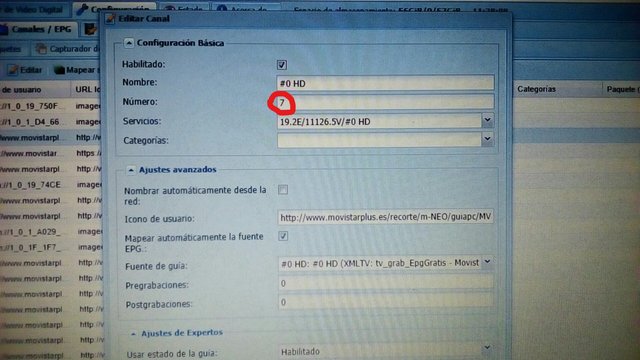Toggle Mapear automáticamente la fuente EPG checkbox
The width and height of the screenshot is (640, 360).
[x=283, y=236]
